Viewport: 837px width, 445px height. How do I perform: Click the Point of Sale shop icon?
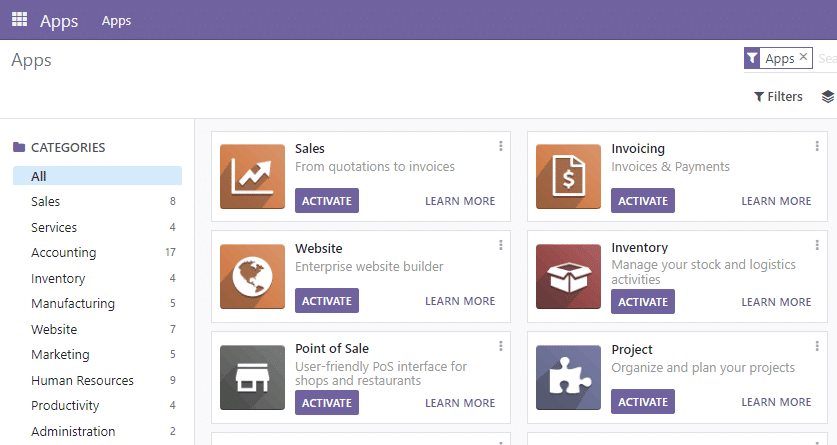[252, 378]
